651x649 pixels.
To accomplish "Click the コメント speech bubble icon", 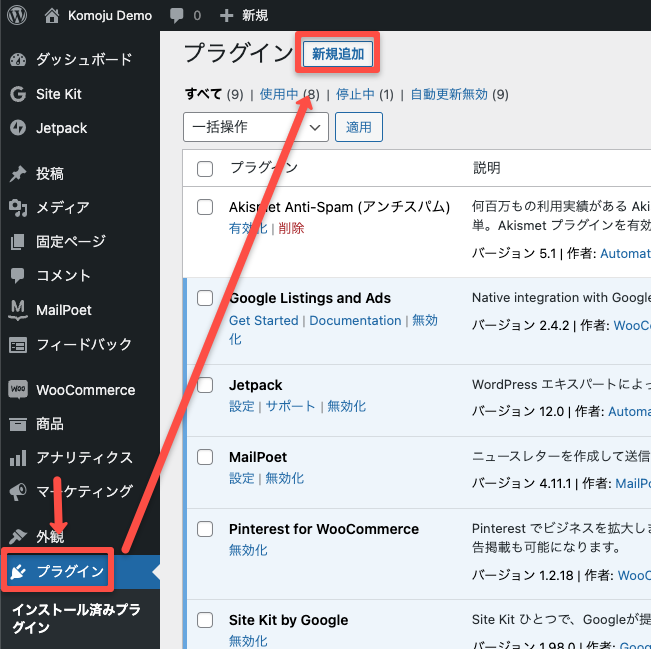I will point(18,276).
